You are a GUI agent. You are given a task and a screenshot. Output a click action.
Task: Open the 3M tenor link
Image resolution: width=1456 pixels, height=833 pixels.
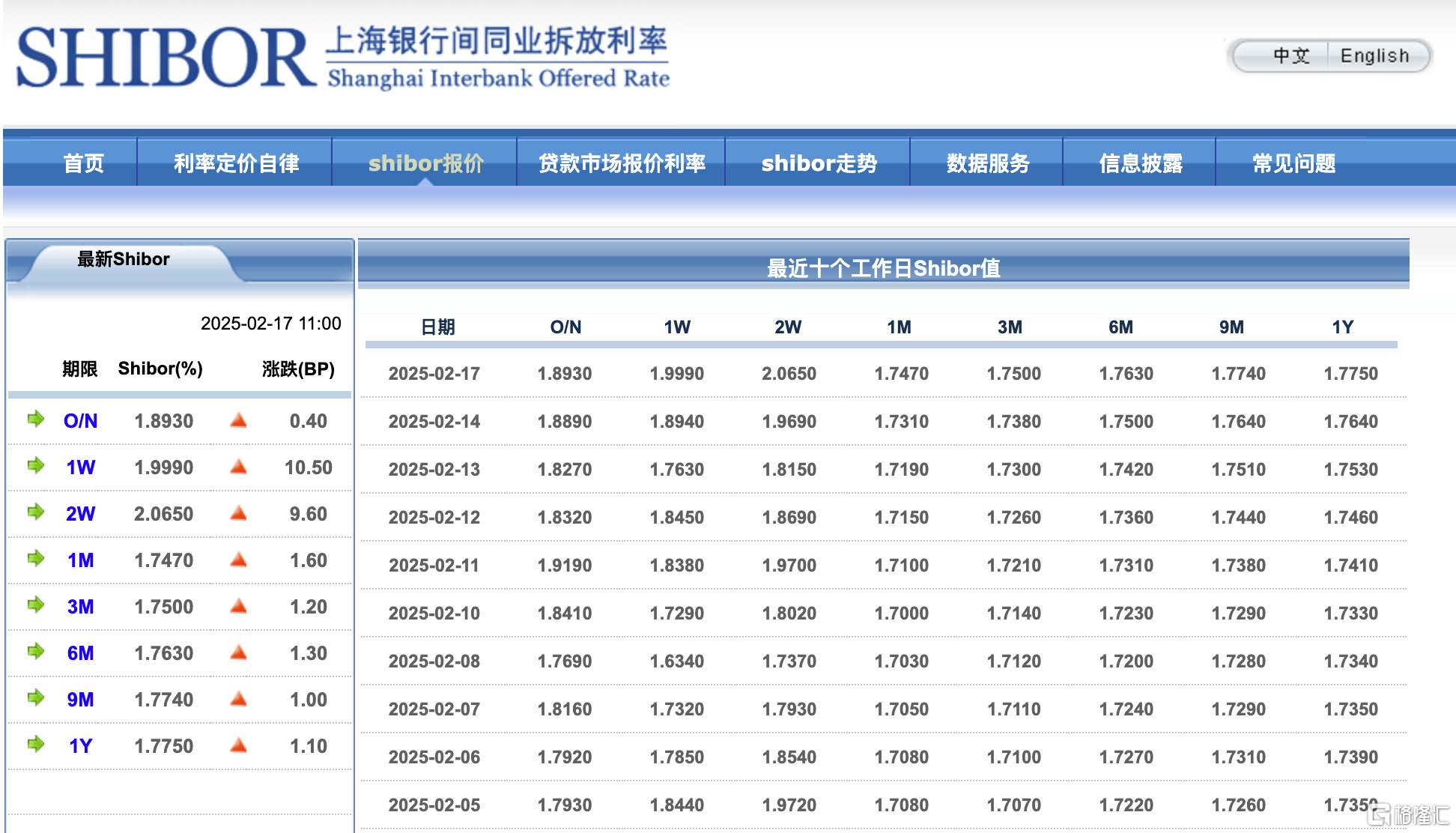pos(81,607)
